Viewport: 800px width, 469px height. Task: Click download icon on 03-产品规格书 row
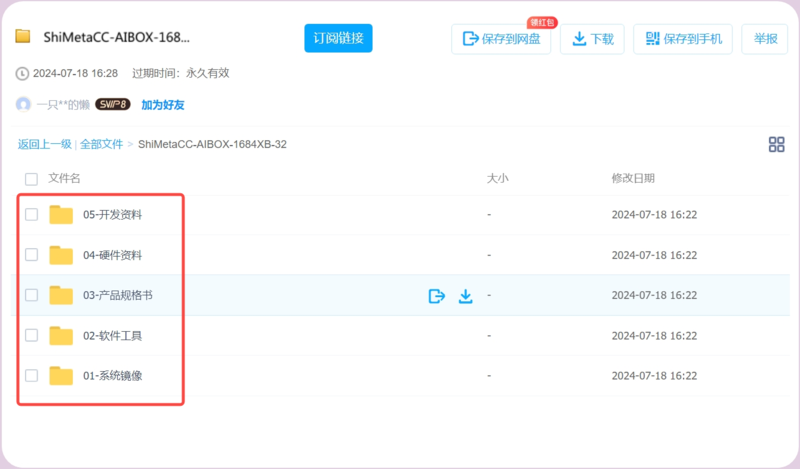click(465, 296)
